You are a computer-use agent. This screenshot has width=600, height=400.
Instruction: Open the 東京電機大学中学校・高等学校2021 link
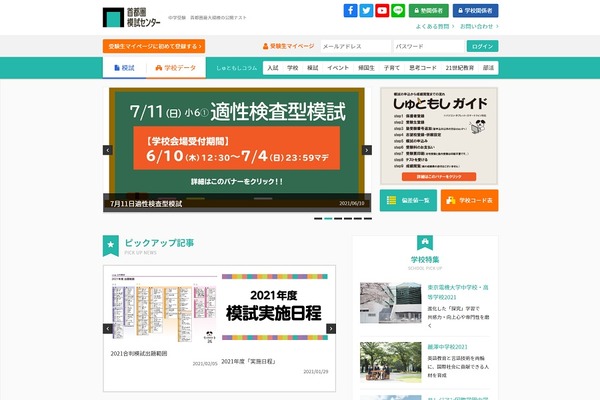[x=458, y=292]
